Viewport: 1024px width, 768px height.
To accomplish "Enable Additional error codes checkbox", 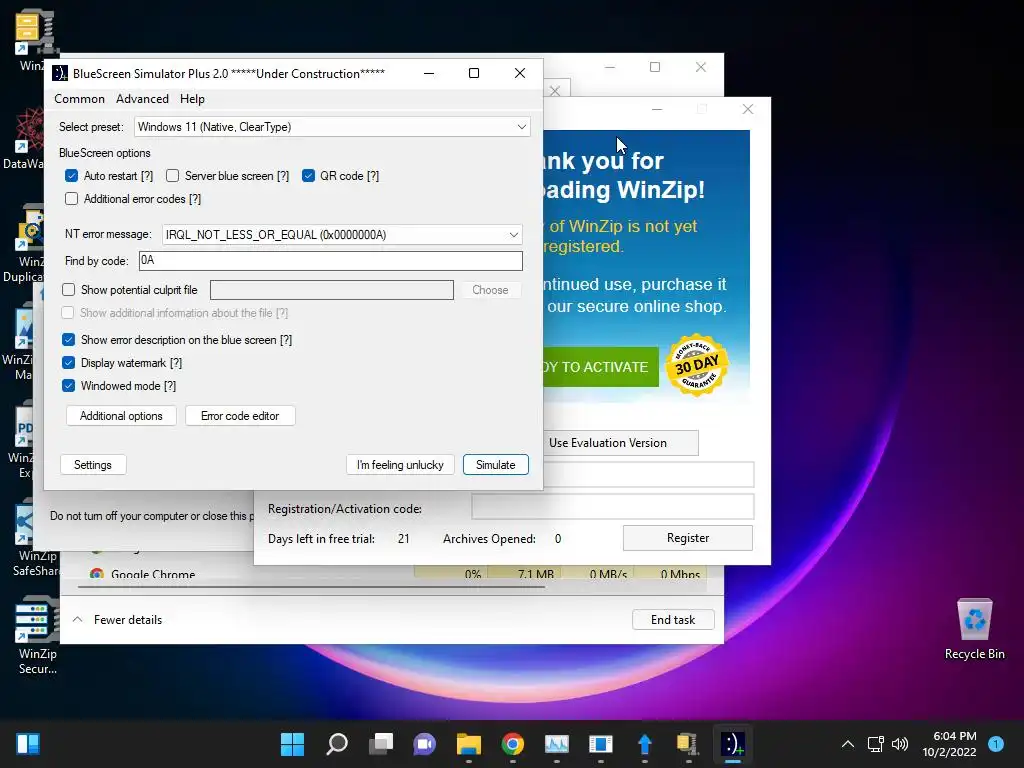I will click(72, 199).
